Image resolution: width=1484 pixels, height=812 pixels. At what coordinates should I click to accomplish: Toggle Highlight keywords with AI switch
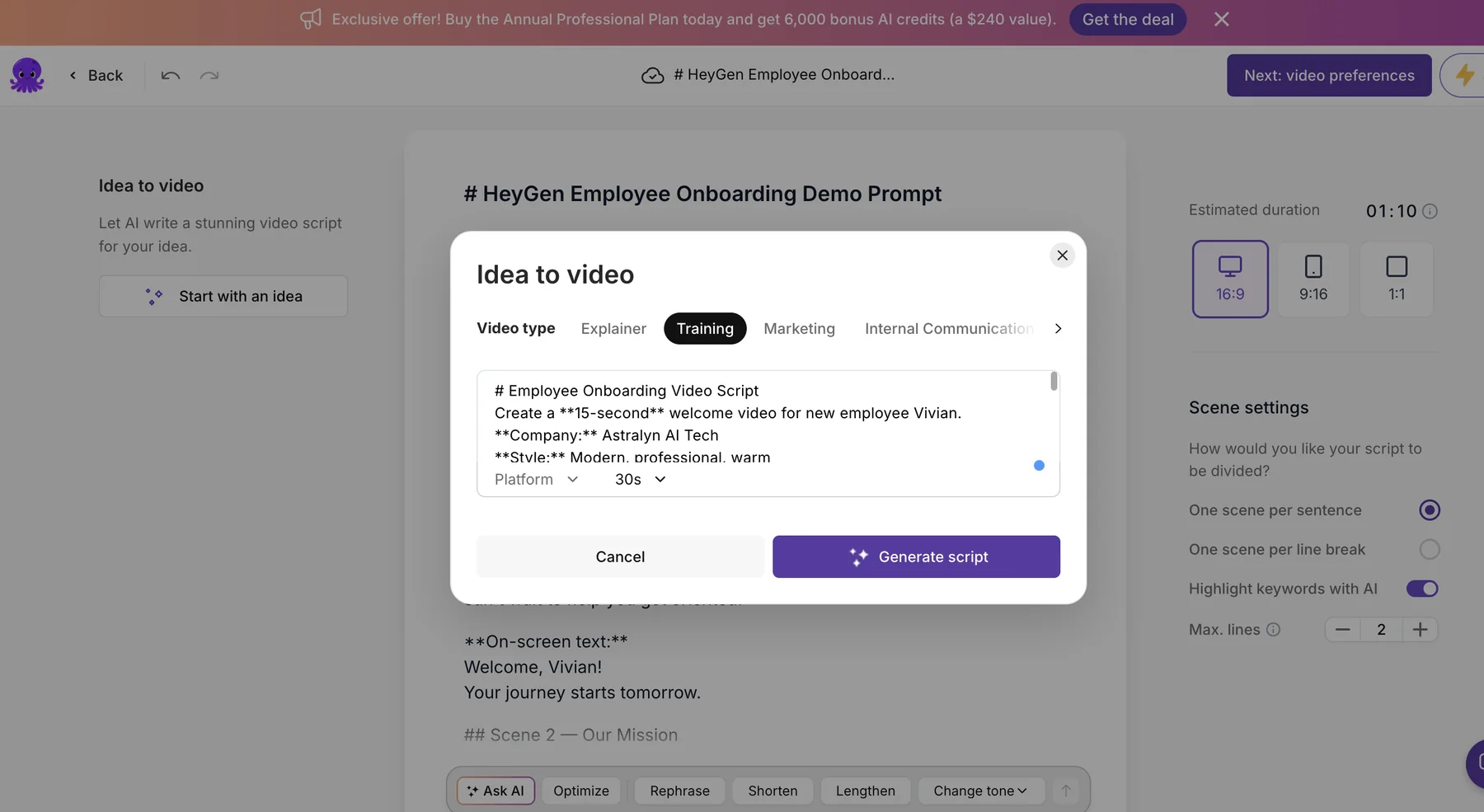pos(1422,589)
